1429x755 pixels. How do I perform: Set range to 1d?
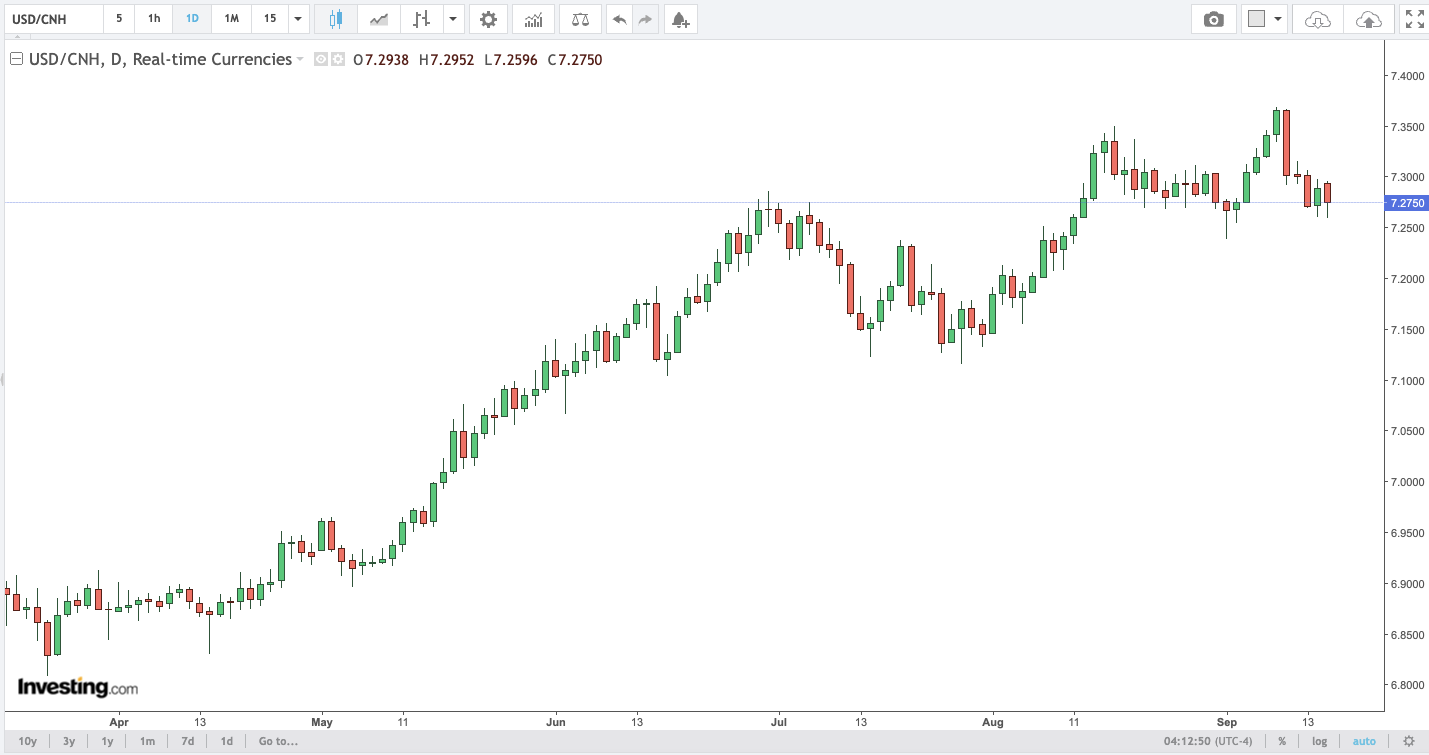pos(227,741)
